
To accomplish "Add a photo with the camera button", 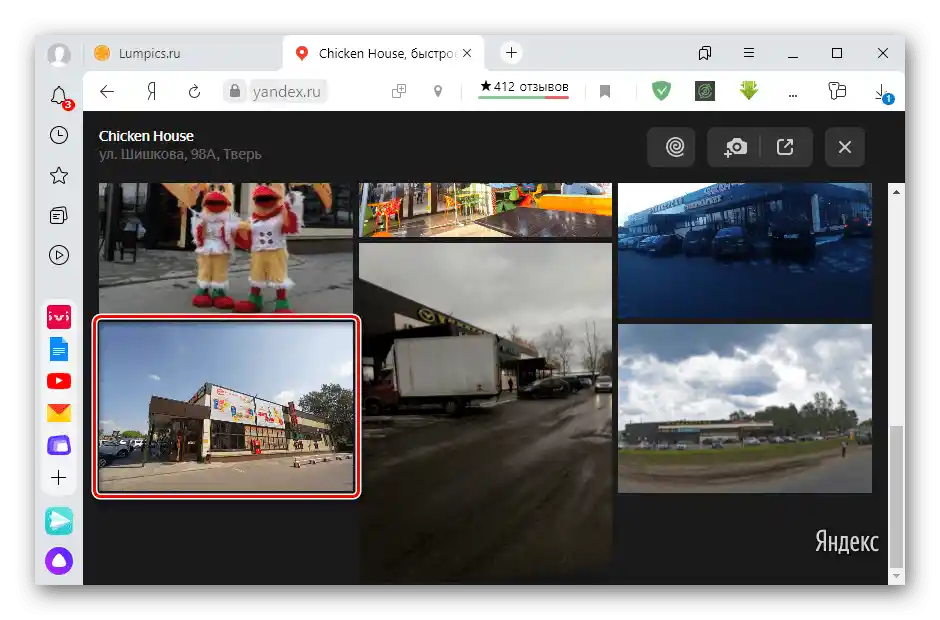I will click(x=736, y=147).
